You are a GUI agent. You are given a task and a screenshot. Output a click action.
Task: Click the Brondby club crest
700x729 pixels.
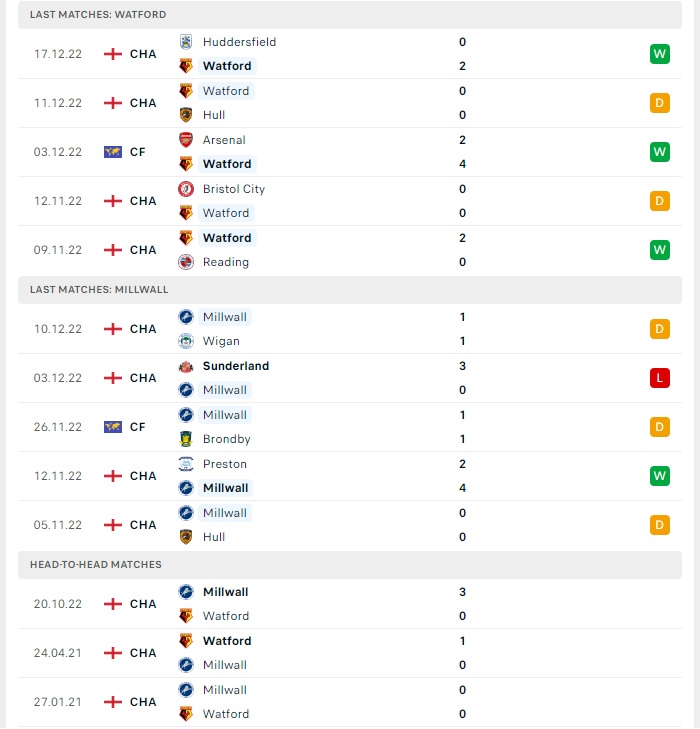pos(186,439)
